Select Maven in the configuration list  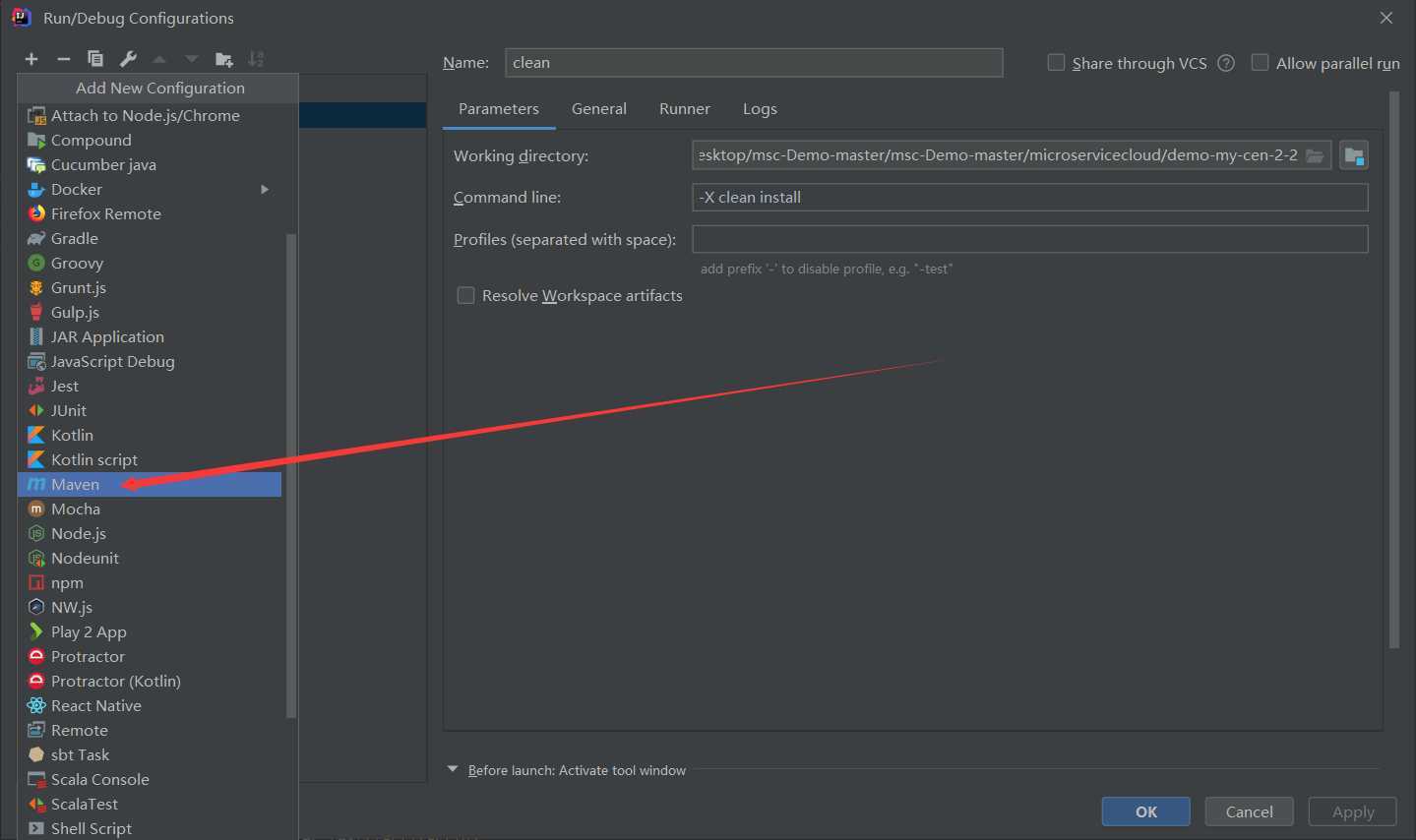coord(150,484)
